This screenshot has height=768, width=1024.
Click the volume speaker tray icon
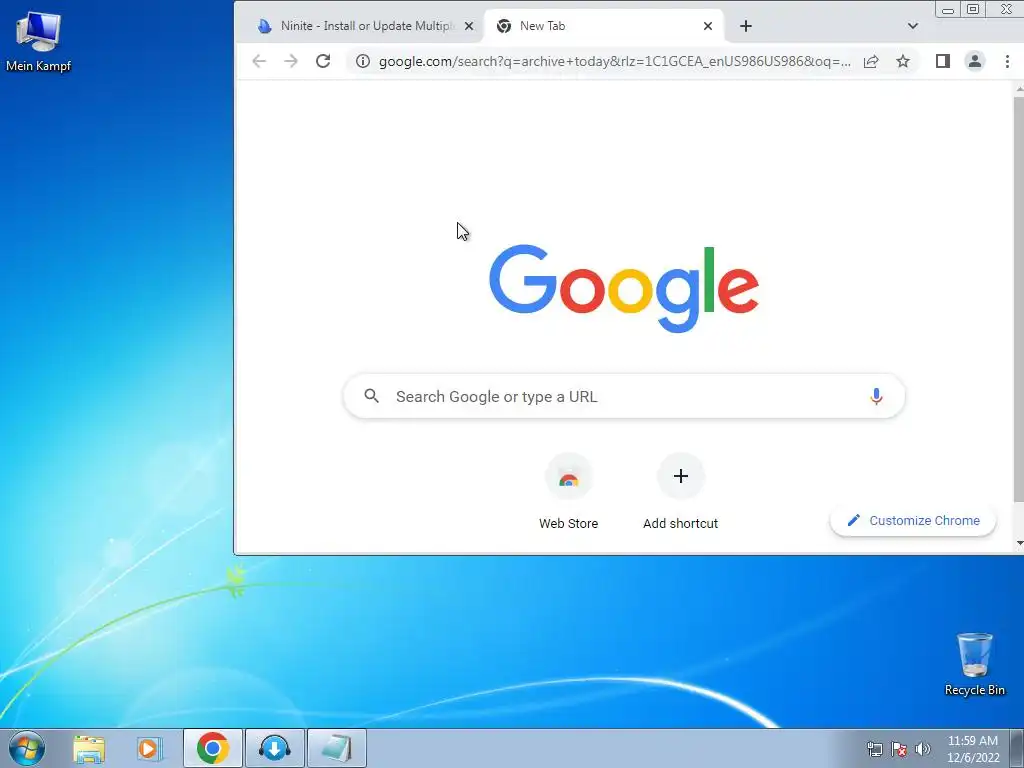click(x=922, y=749)
